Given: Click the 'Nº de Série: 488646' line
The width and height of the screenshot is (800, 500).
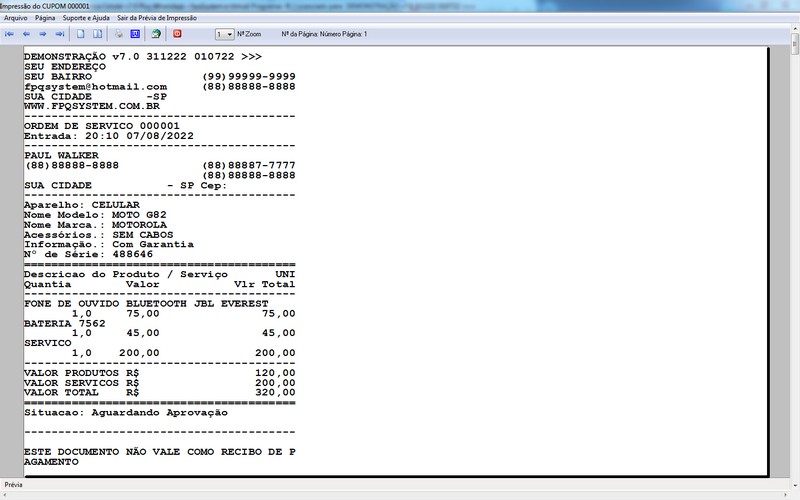Looking at the screenshot, I should (88, 254).
